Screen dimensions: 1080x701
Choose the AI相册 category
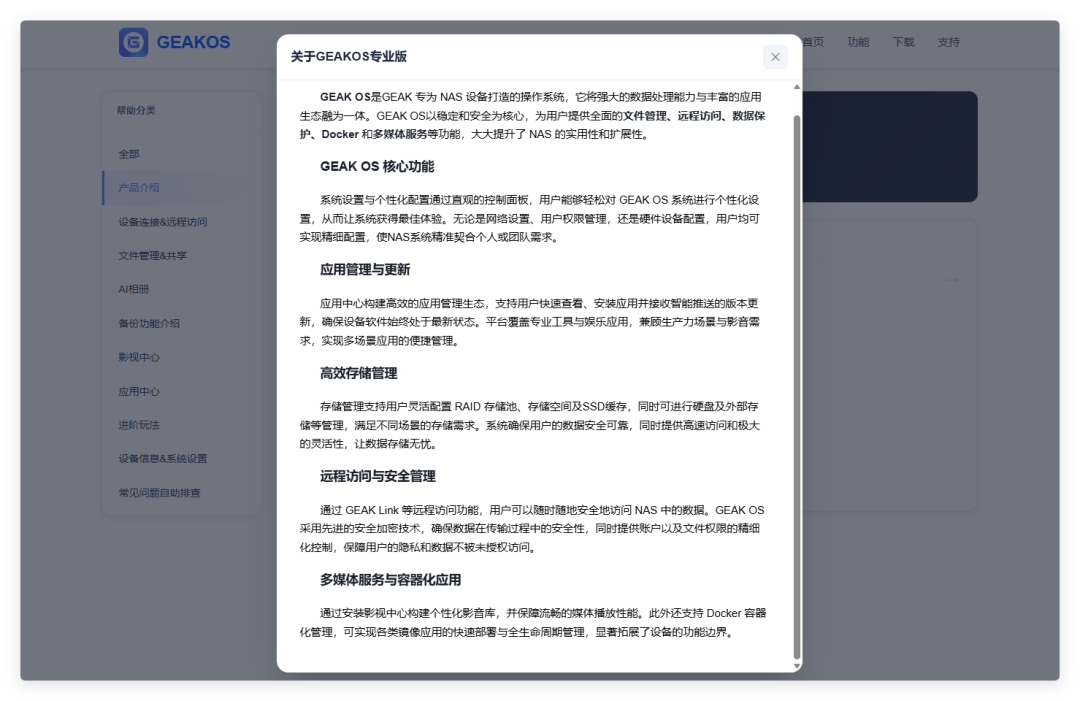click(x=133, y=290)
